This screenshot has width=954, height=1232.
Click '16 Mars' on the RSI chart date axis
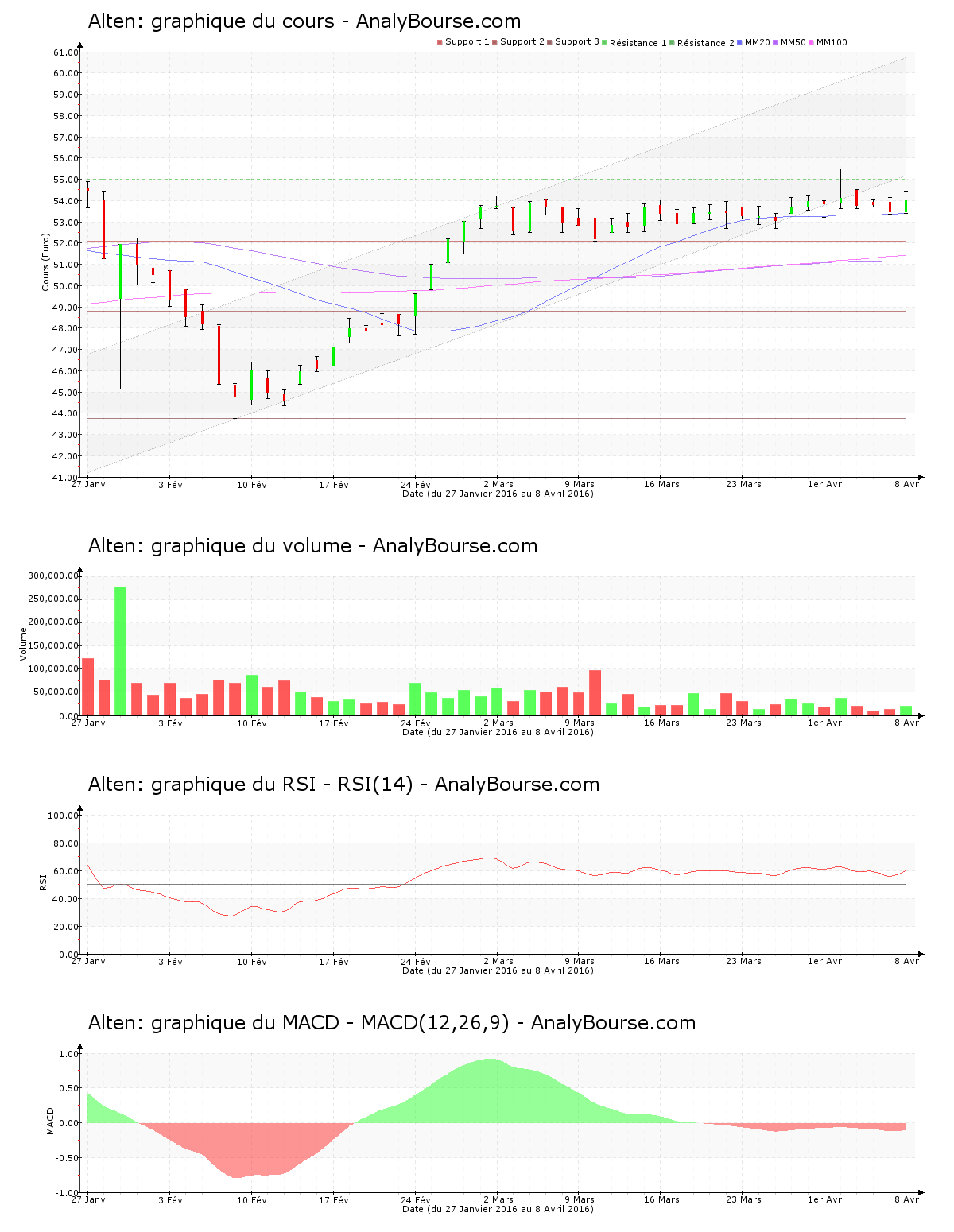click(661, 962)
